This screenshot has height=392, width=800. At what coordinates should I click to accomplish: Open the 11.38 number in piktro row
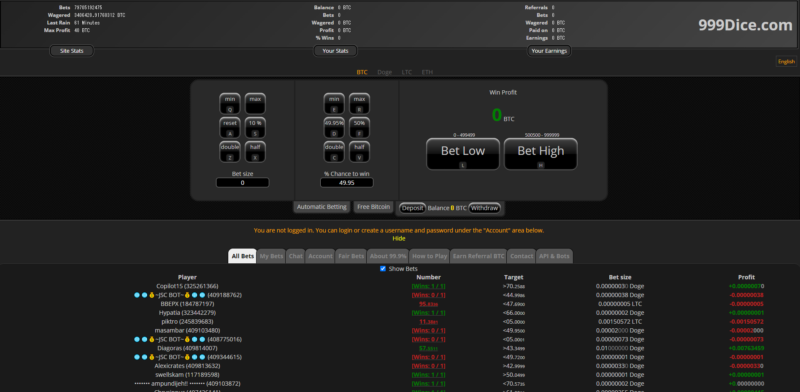tap(428, 322)
